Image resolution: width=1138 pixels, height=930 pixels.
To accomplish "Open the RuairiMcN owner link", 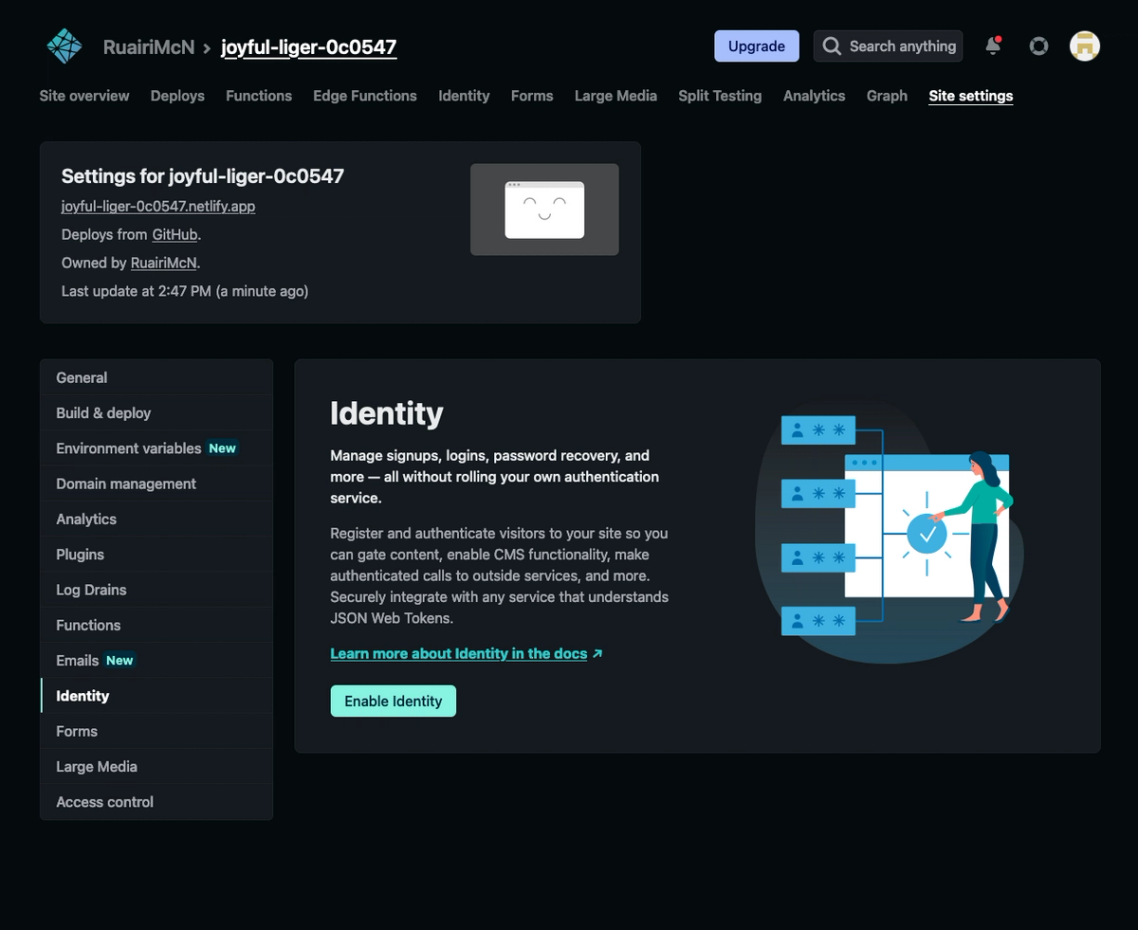I will (x=163, y=263).
